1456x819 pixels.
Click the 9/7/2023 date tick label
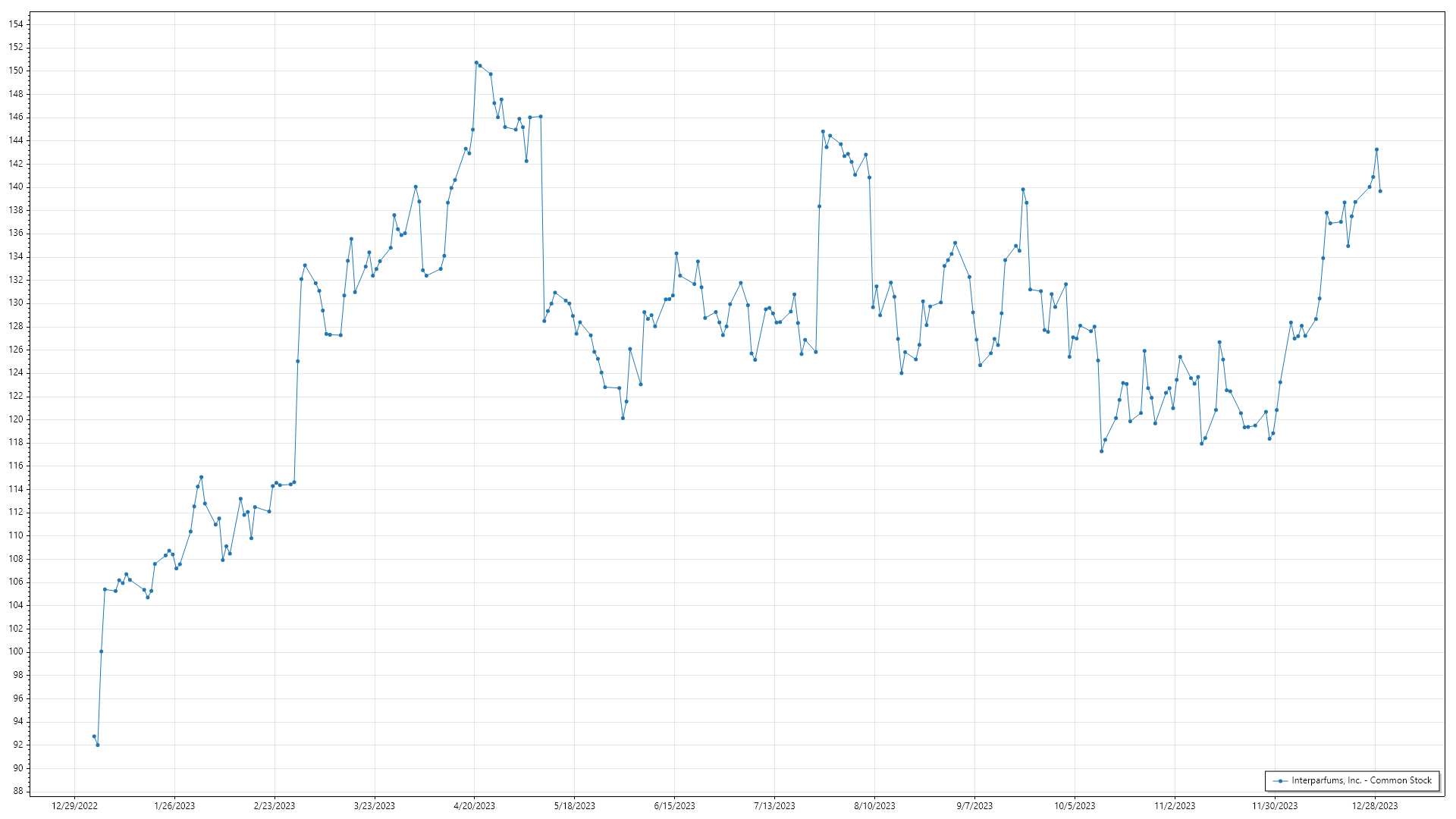(974, 806)
